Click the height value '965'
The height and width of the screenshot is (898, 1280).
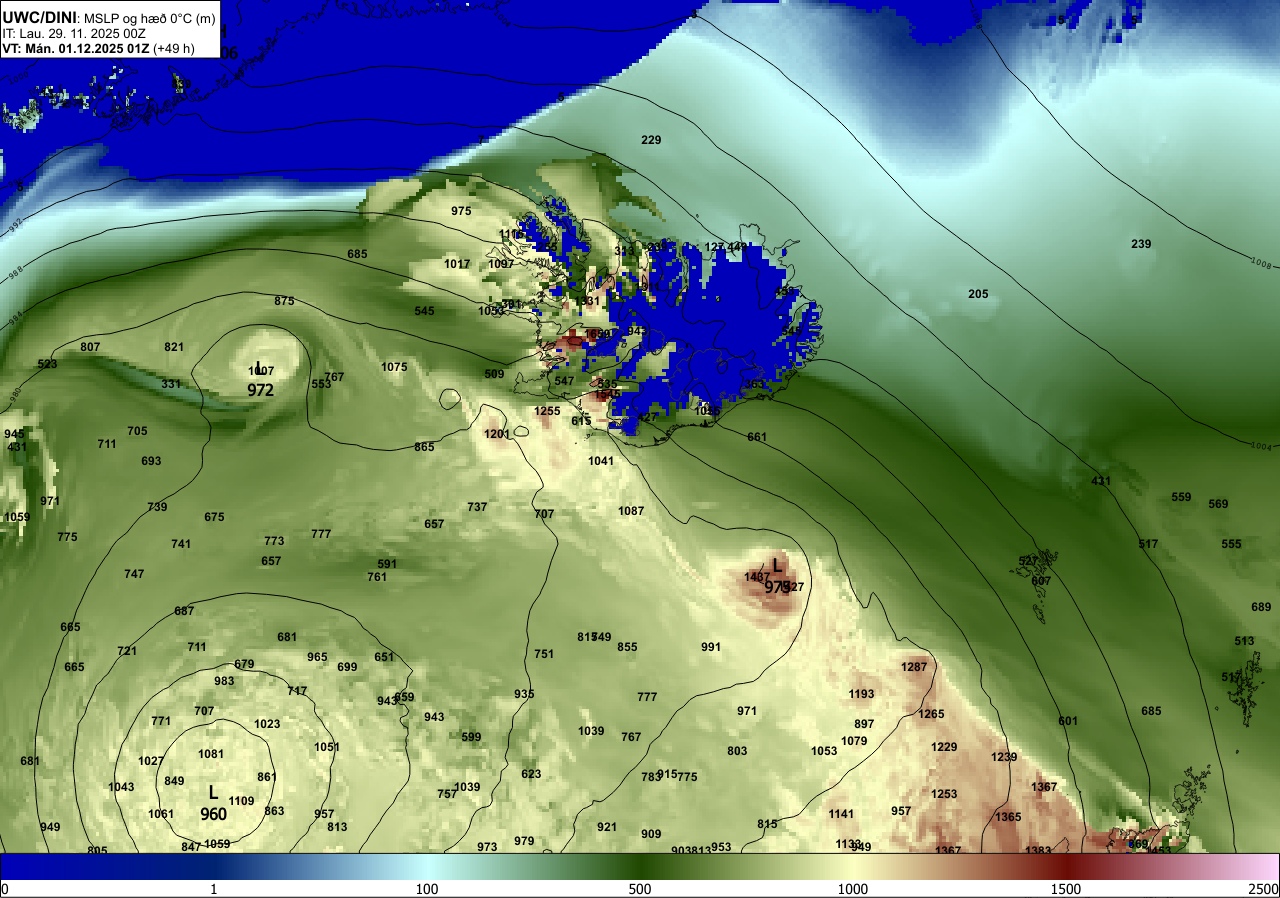click(317, 657)
